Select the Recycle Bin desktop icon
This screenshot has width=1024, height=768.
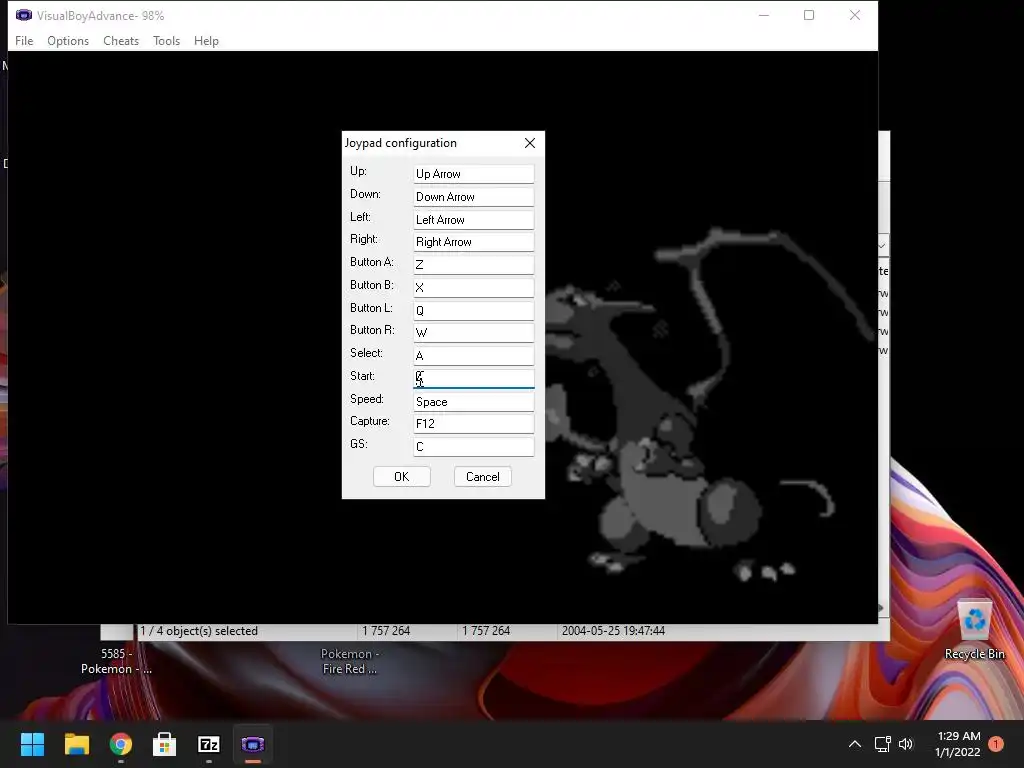[x=974, y=630]
